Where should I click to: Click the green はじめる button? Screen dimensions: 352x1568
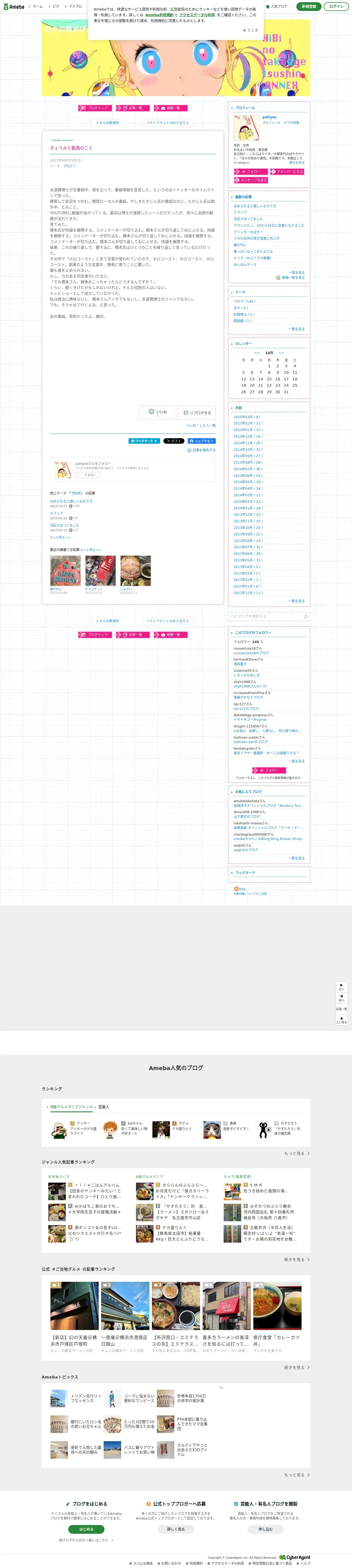(86, 1529)
